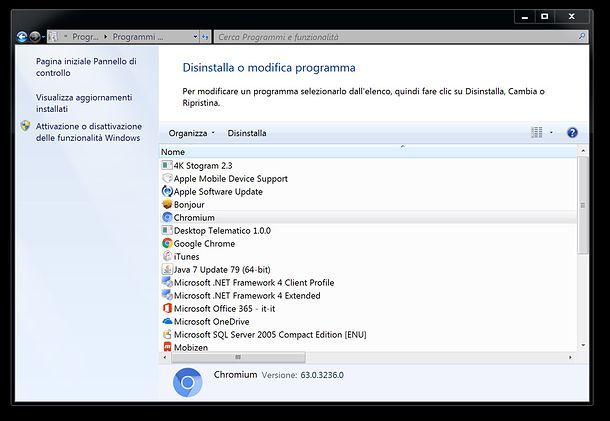The image size is (610, 421).
Task: Click the forward navigation arrow
Action: coord(35,37)
